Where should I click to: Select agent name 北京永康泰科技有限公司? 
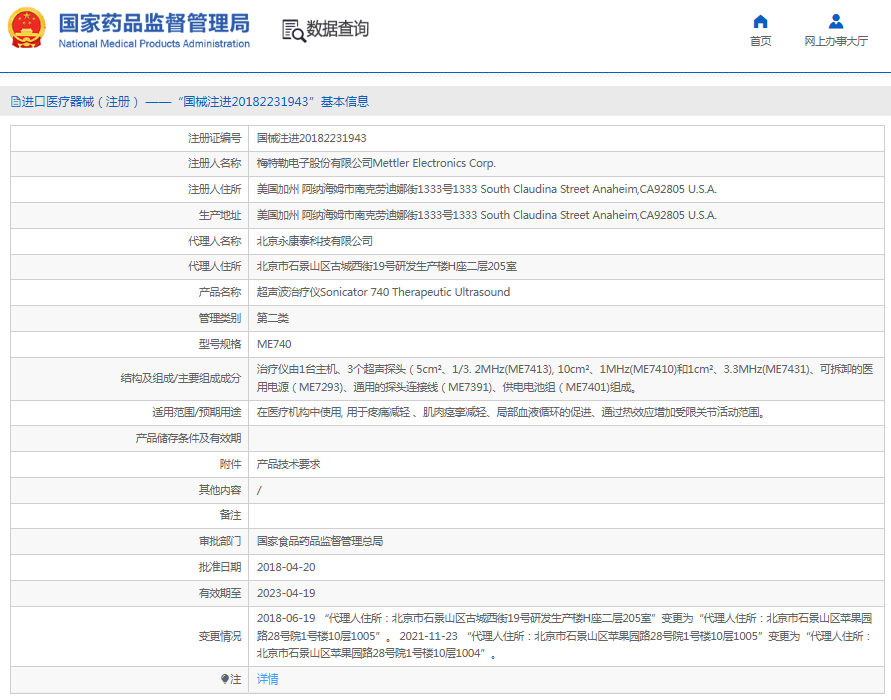(315, 241)
